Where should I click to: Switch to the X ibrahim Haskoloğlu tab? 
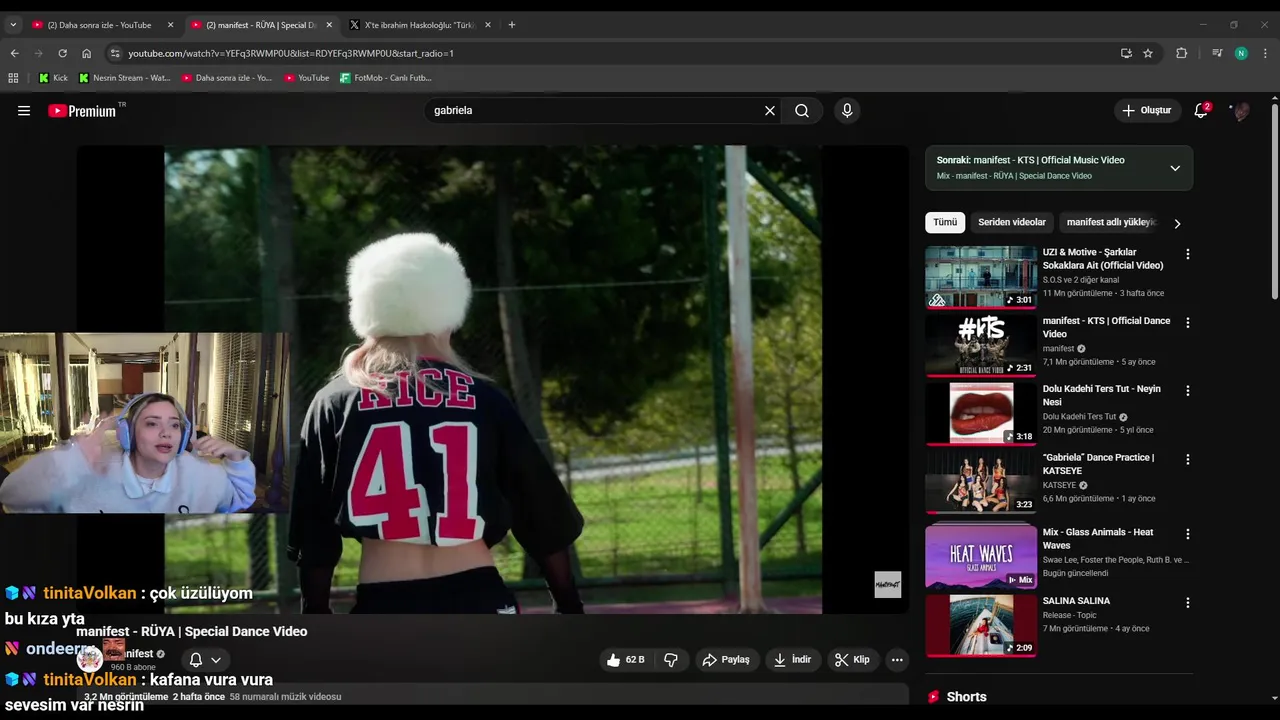coord(420,25)
